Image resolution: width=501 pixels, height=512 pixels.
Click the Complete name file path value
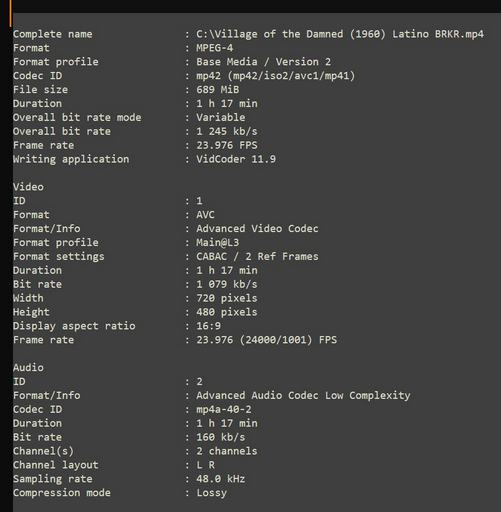point(340,34)
